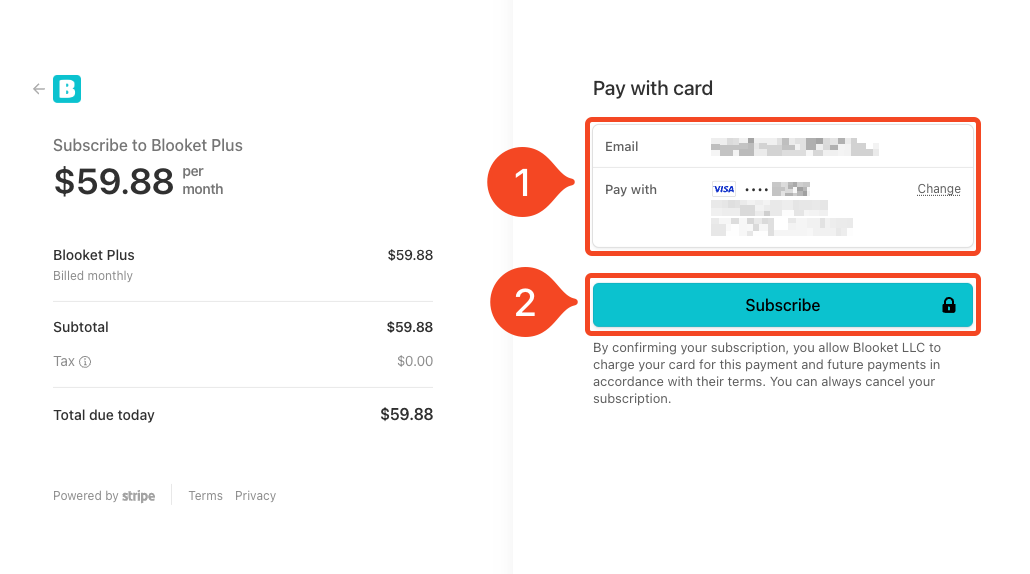Screen dimensions: 1030x574
Task: Change the payment card
Action: [x=939, y=189]
